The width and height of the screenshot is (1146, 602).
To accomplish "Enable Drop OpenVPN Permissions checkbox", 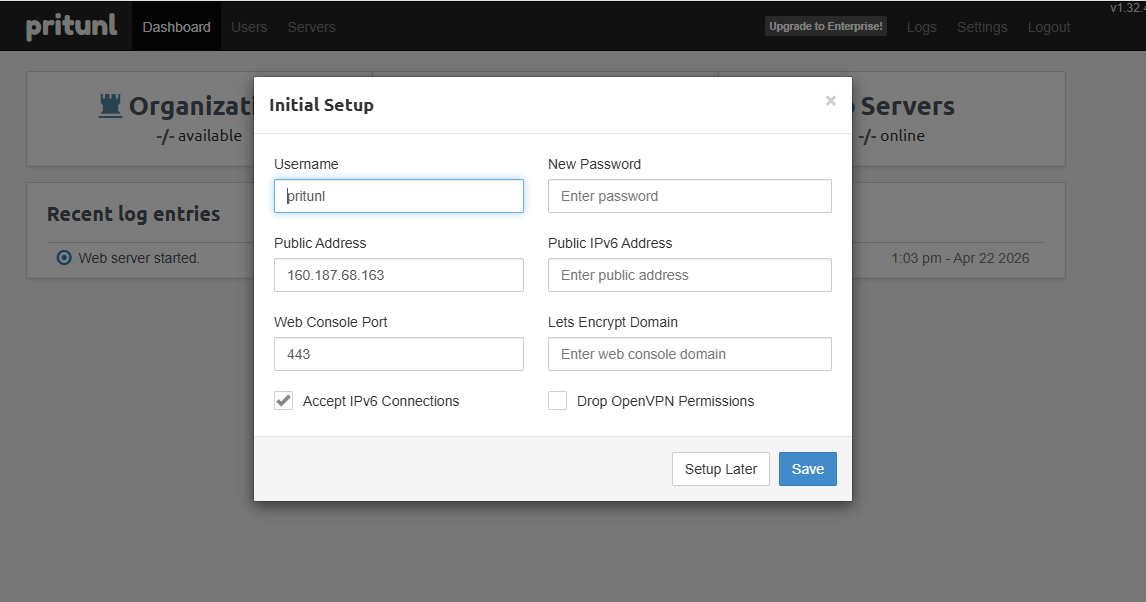I will (x=558, y=400).
